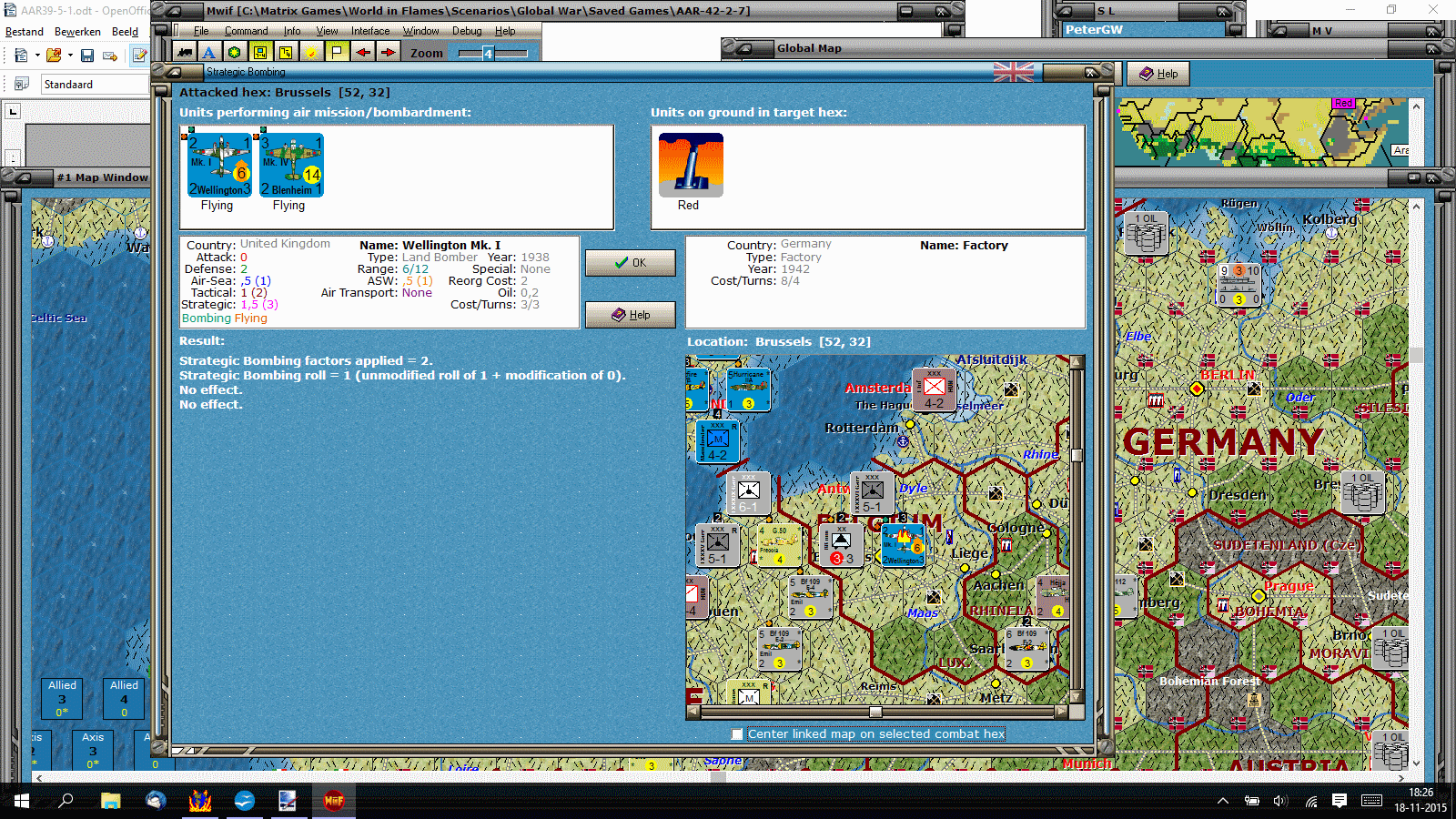Select the Red factory icon in target hex
1456x819 pixels.
(691, 165)
